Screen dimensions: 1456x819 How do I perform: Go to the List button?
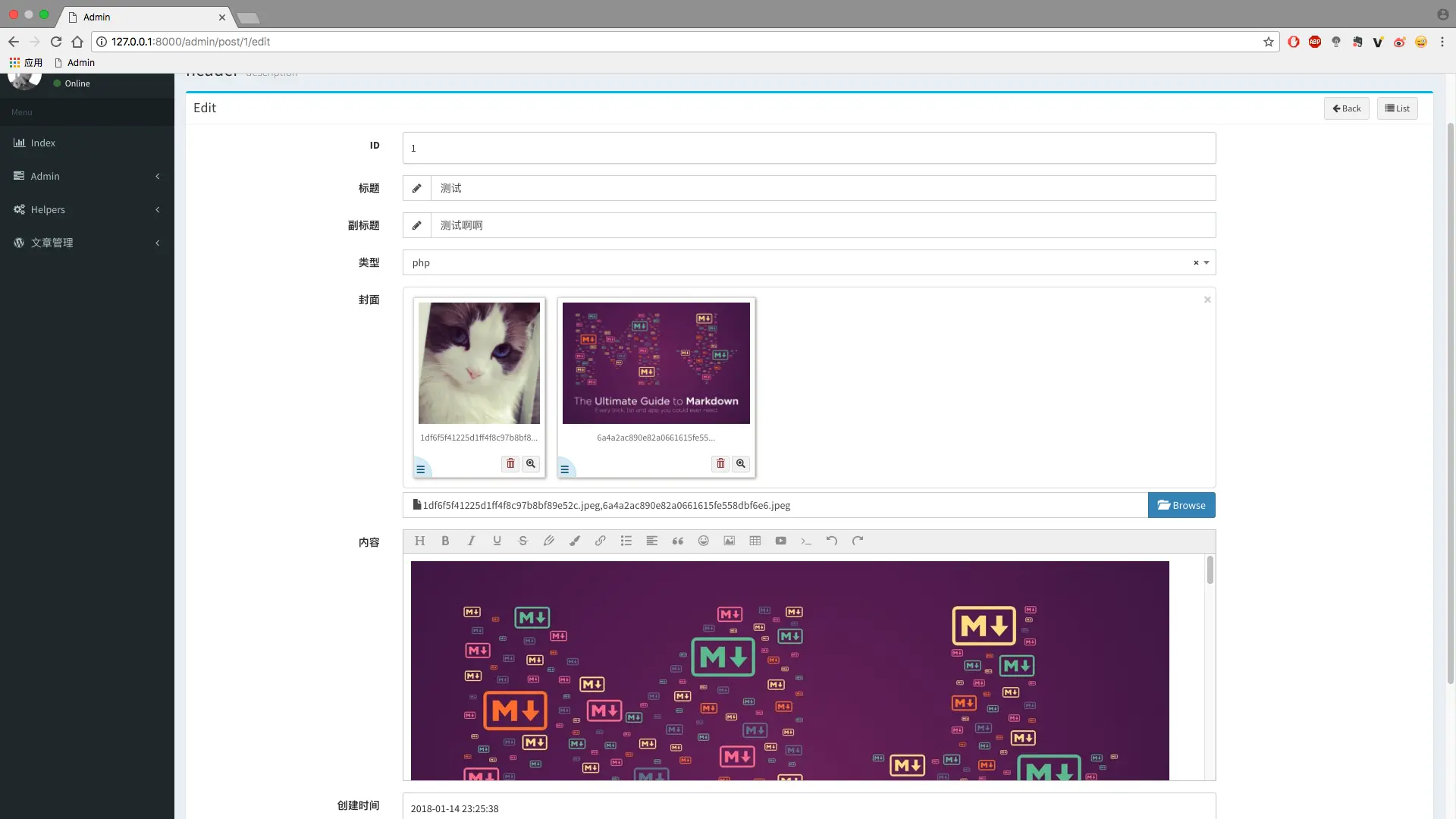(x=1397, y=108)
